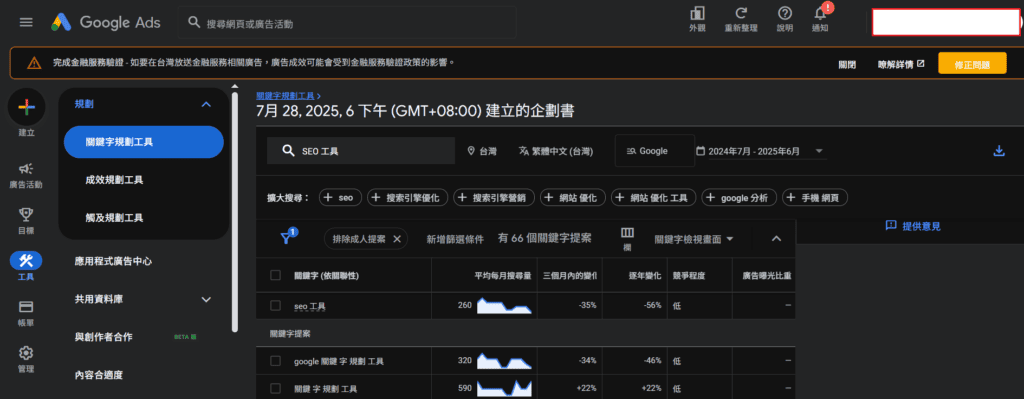The image size is (1024, 399).
Task: Add 'google 分析' suggestion chip
Action: (x=739, y=197)
